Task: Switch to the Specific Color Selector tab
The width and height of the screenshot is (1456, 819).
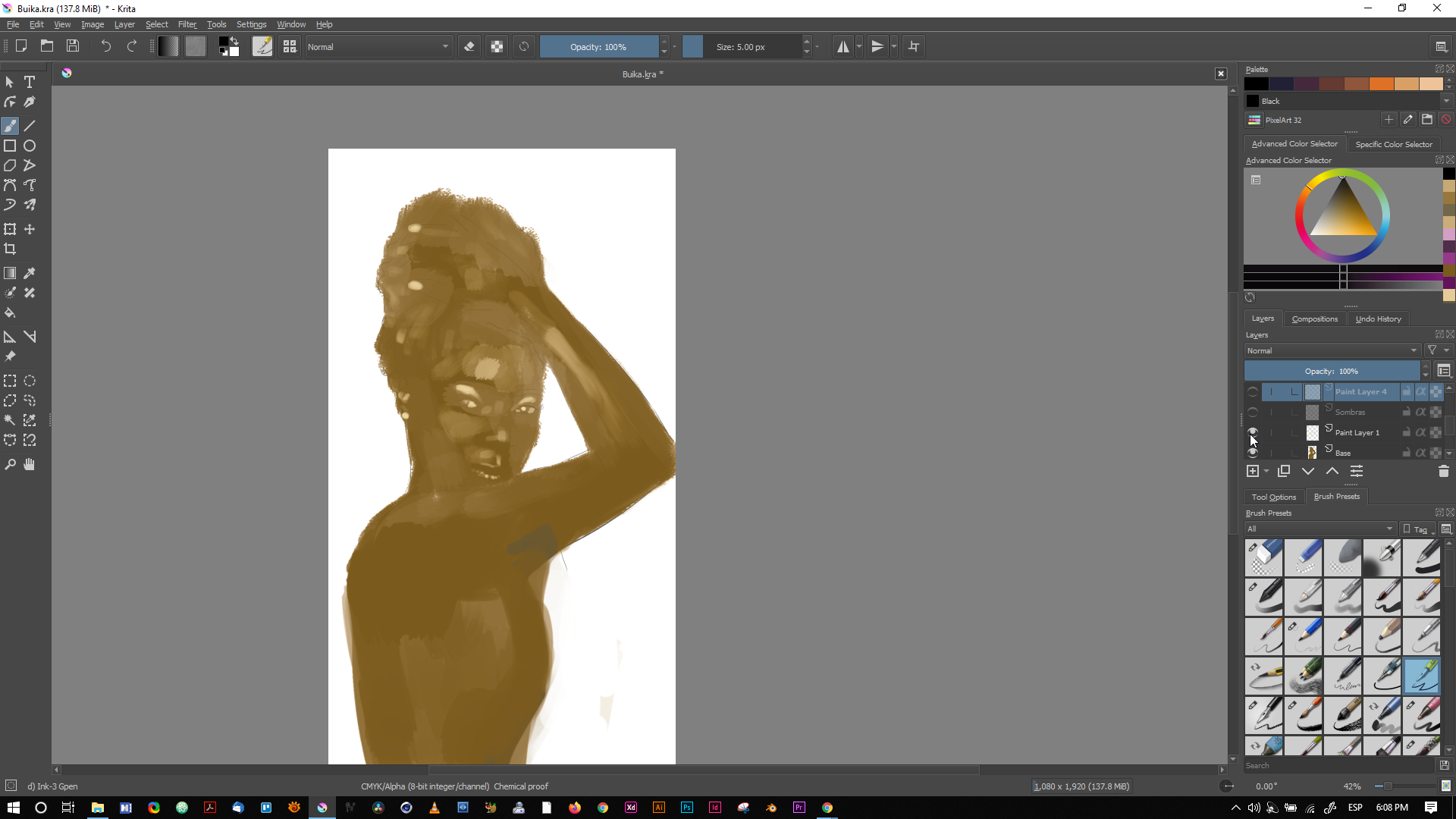Action: 1394,144
